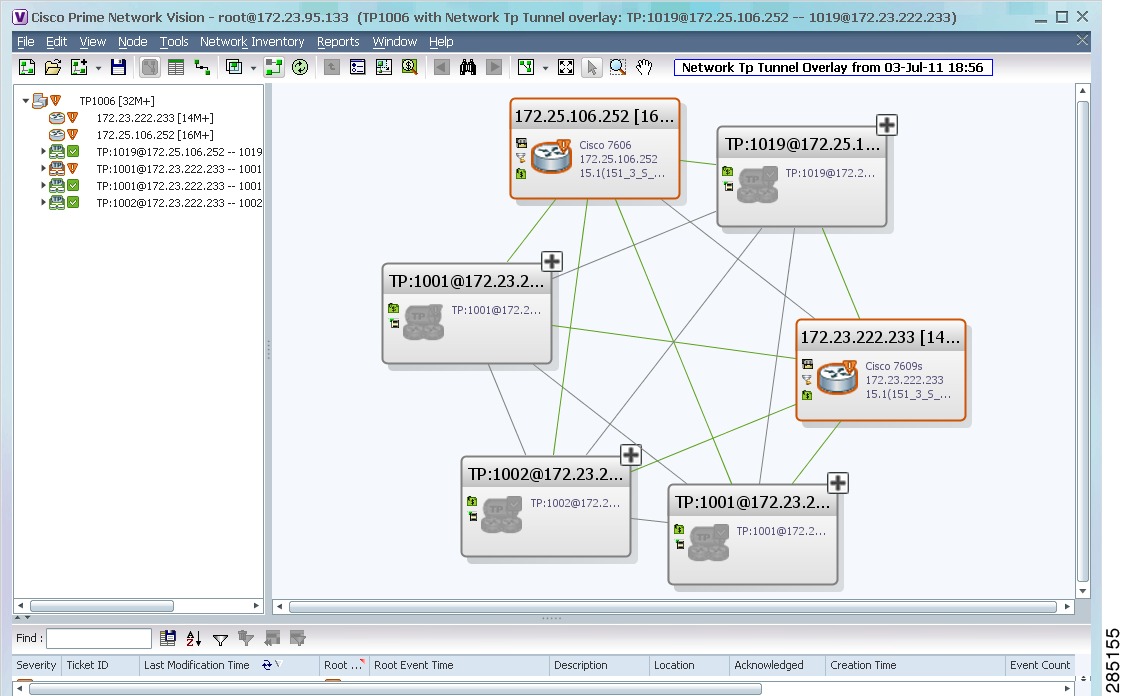
Task: Select 172.23.222.233 [14M+] in the tree
Action: [155, 118]
